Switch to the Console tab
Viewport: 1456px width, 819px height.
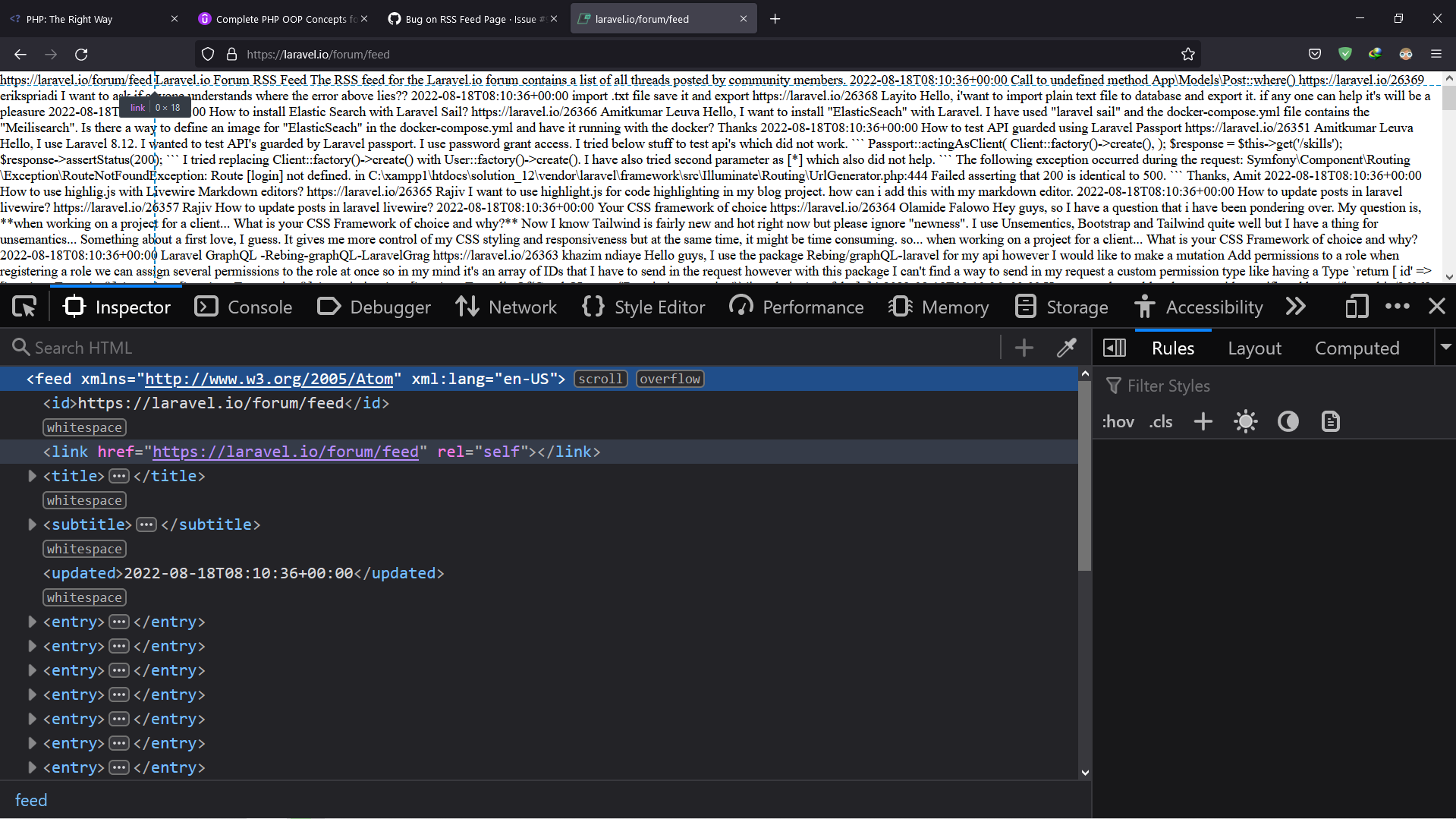tap(244, 307)
